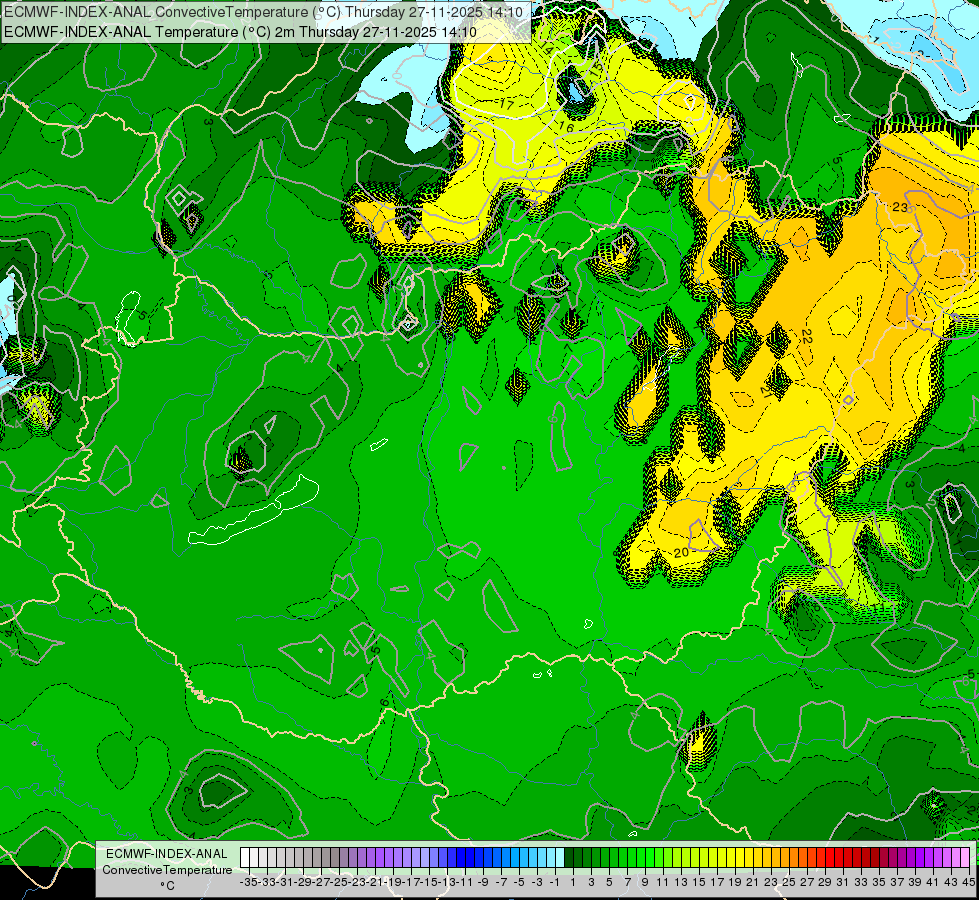Click the Temperature 2m title line
Screen dimensions: 979x900
click(240, 32)
